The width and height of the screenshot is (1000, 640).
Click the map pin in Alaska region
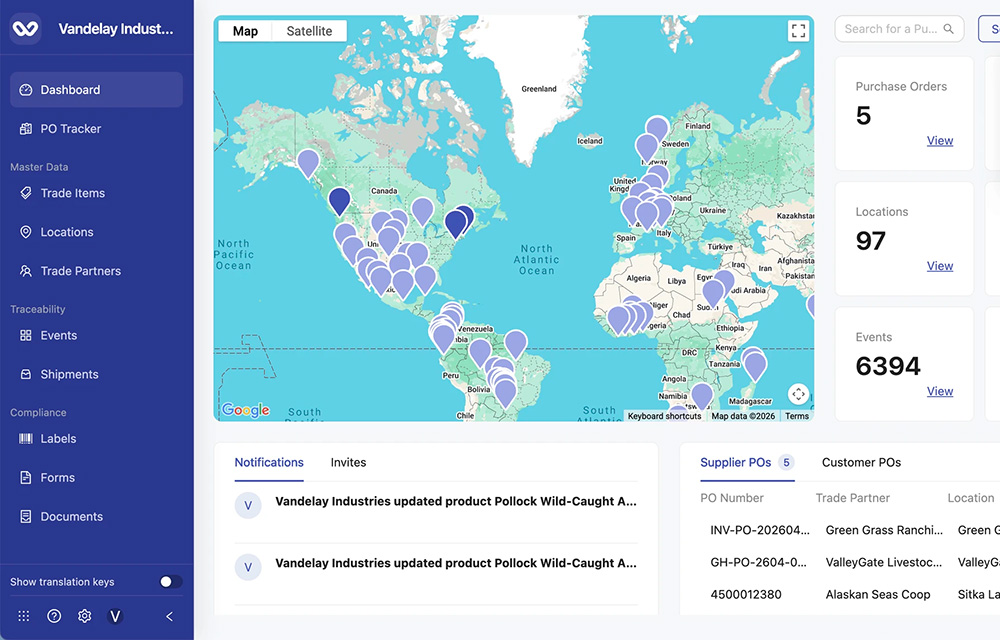[x=308, y=163]
